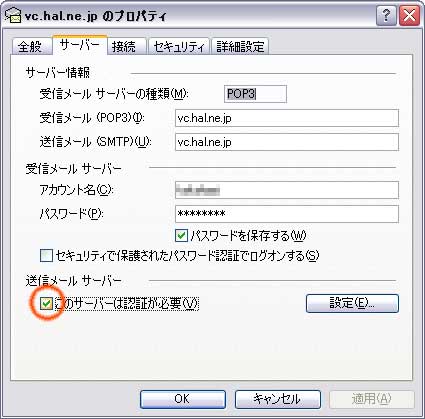The image size is (425, 419).
Task: Enable secure password authentication logon checkbox
Action: pos(46,256)
